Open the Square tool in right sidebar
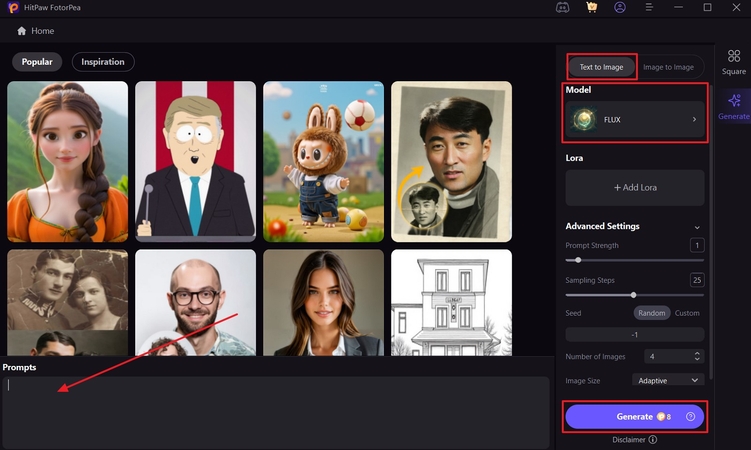The image size is (751, 450). click(734, 62)
